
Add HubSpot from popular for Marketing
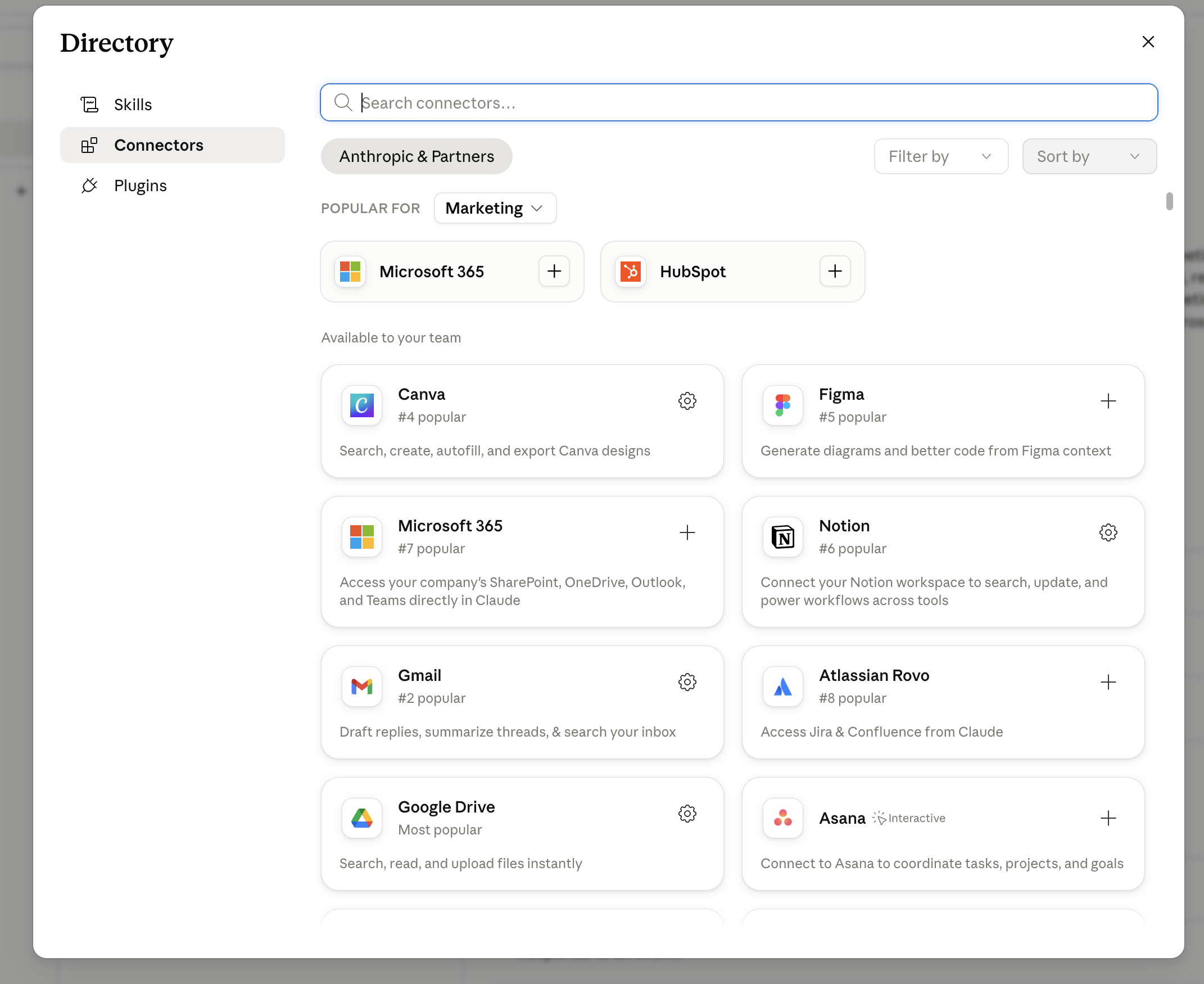coord(835,272)
